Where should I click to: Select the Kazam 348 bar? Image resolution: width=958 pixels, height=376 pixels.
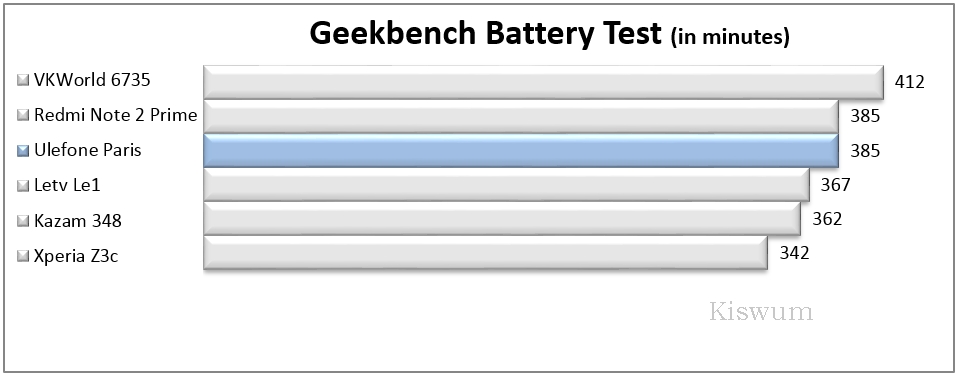[x=502, y=219]
